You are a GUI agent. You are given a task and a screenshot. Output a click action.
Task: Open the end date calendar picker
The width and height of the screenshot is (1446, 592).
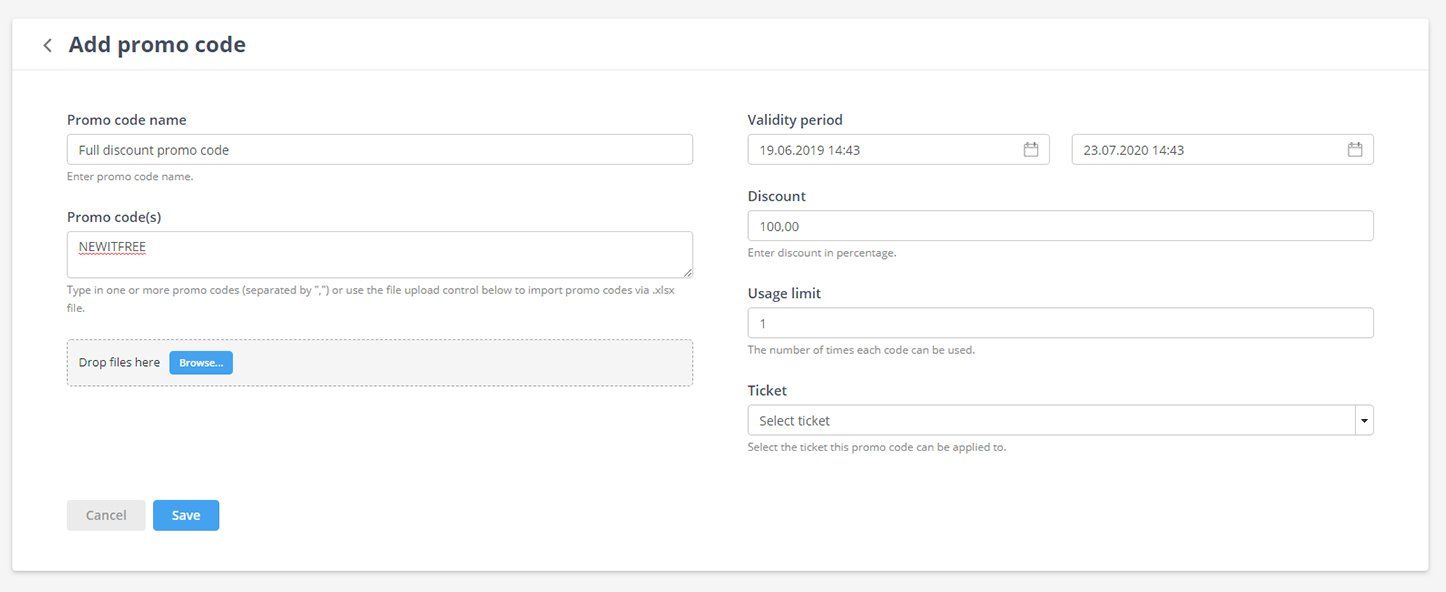pos(1355,150)
